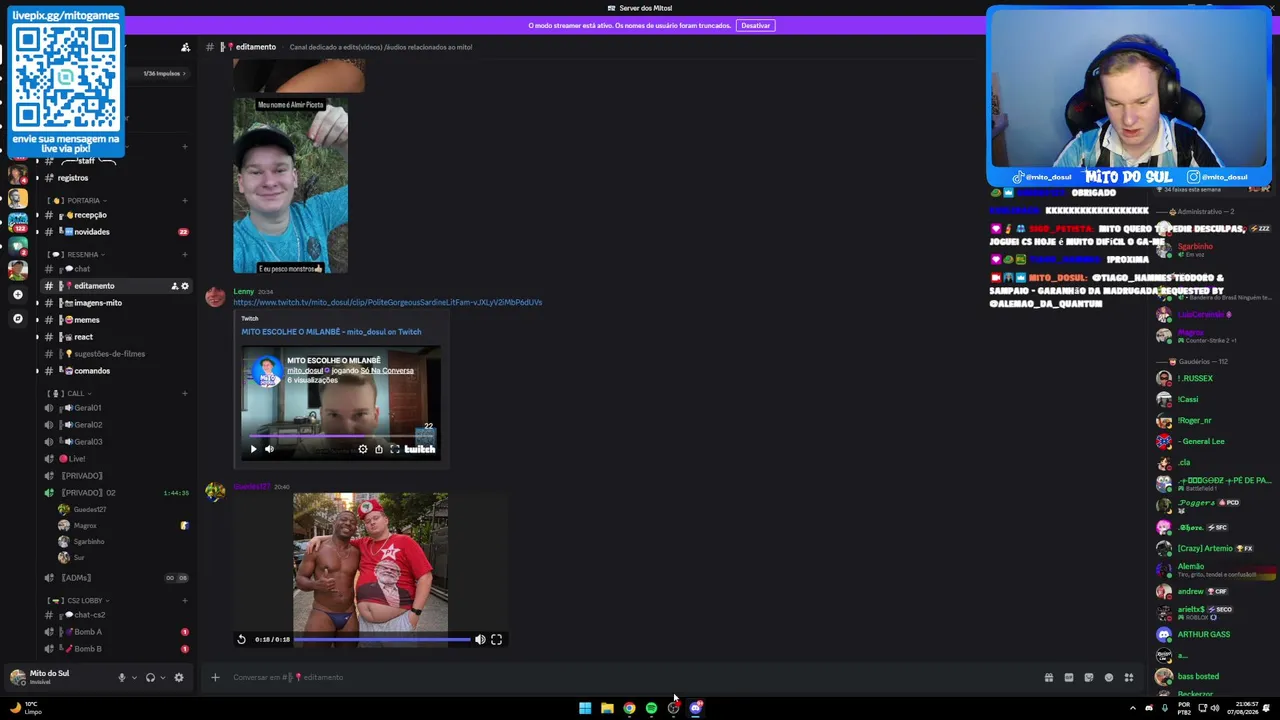
Task: Open microphone input options dropdown arrow
Action: pyautogui.click(x=133, y=678)
